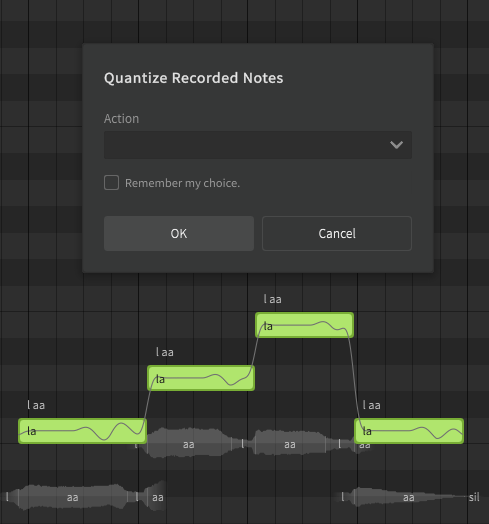
Task: Select the last 'la' note in the sequence
Action: tap(409, 431)
